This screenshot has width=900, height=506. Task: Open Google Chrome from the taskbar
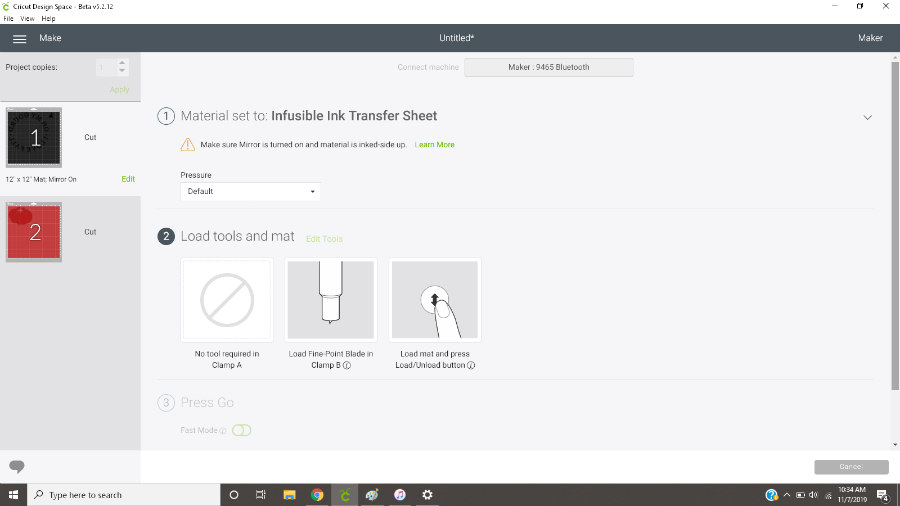(317, 495)
